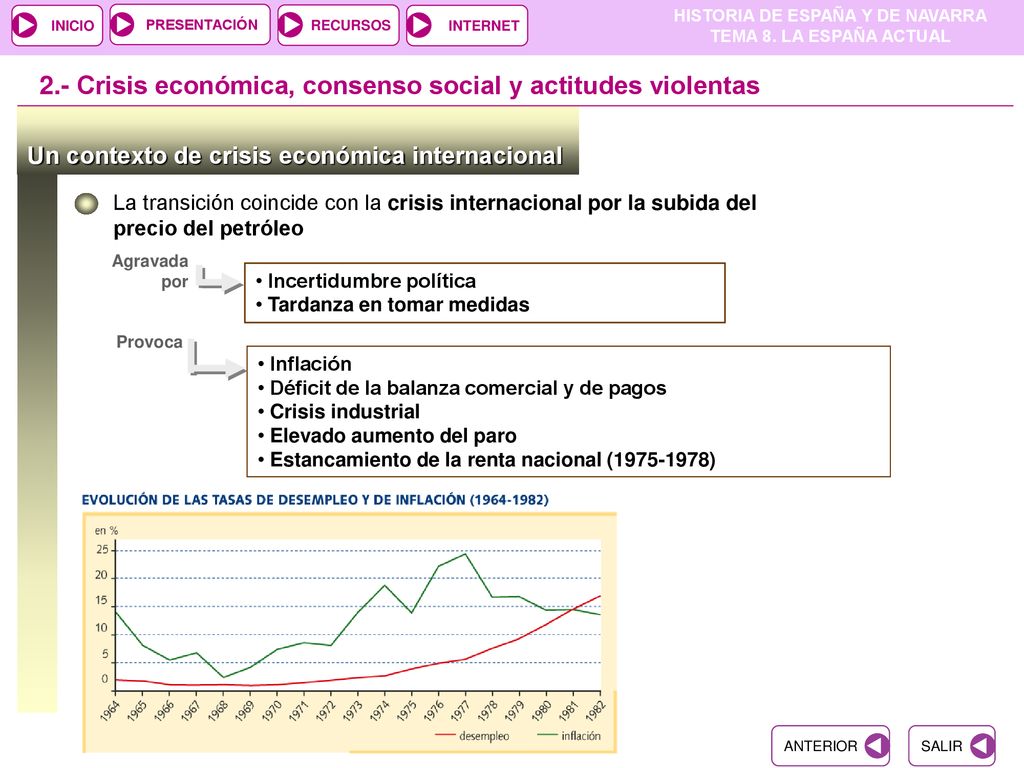Click the 1977 year label on chart axis
Image resolution: width=1024 pixels, height=768 pixels.
coord(460,710)
